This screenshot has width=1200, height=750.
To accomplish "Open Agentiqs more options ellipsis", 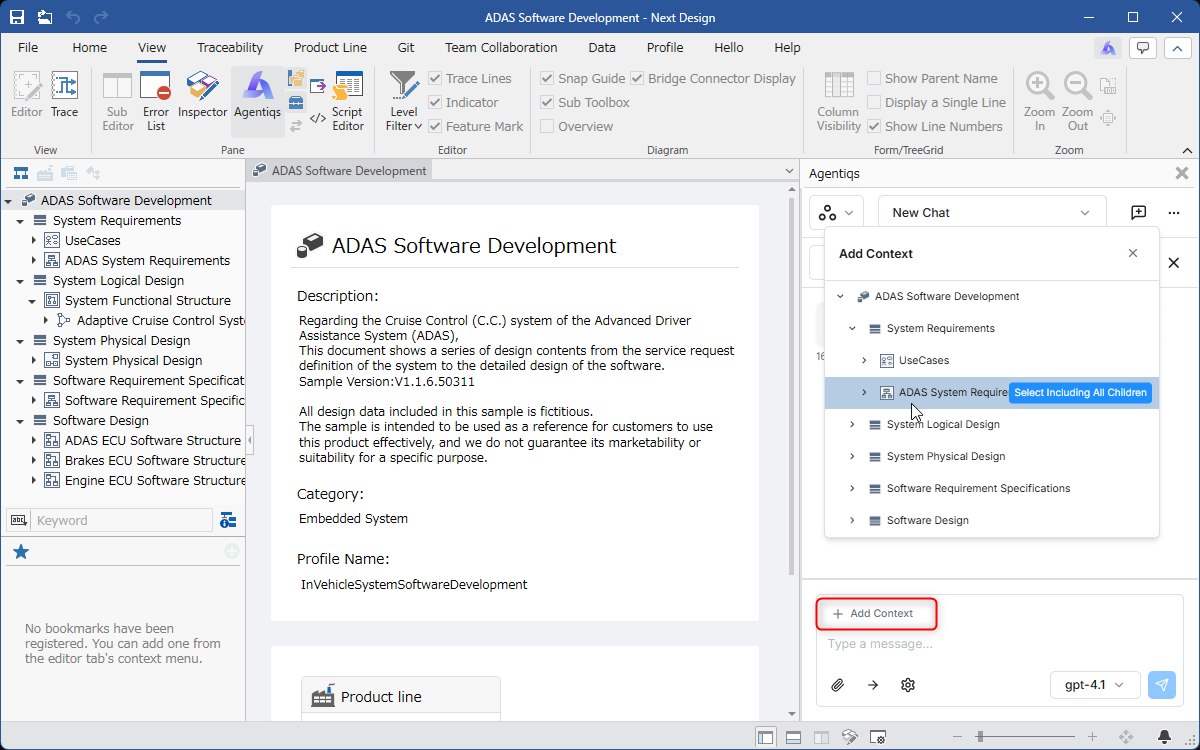I will point(1174,212).
